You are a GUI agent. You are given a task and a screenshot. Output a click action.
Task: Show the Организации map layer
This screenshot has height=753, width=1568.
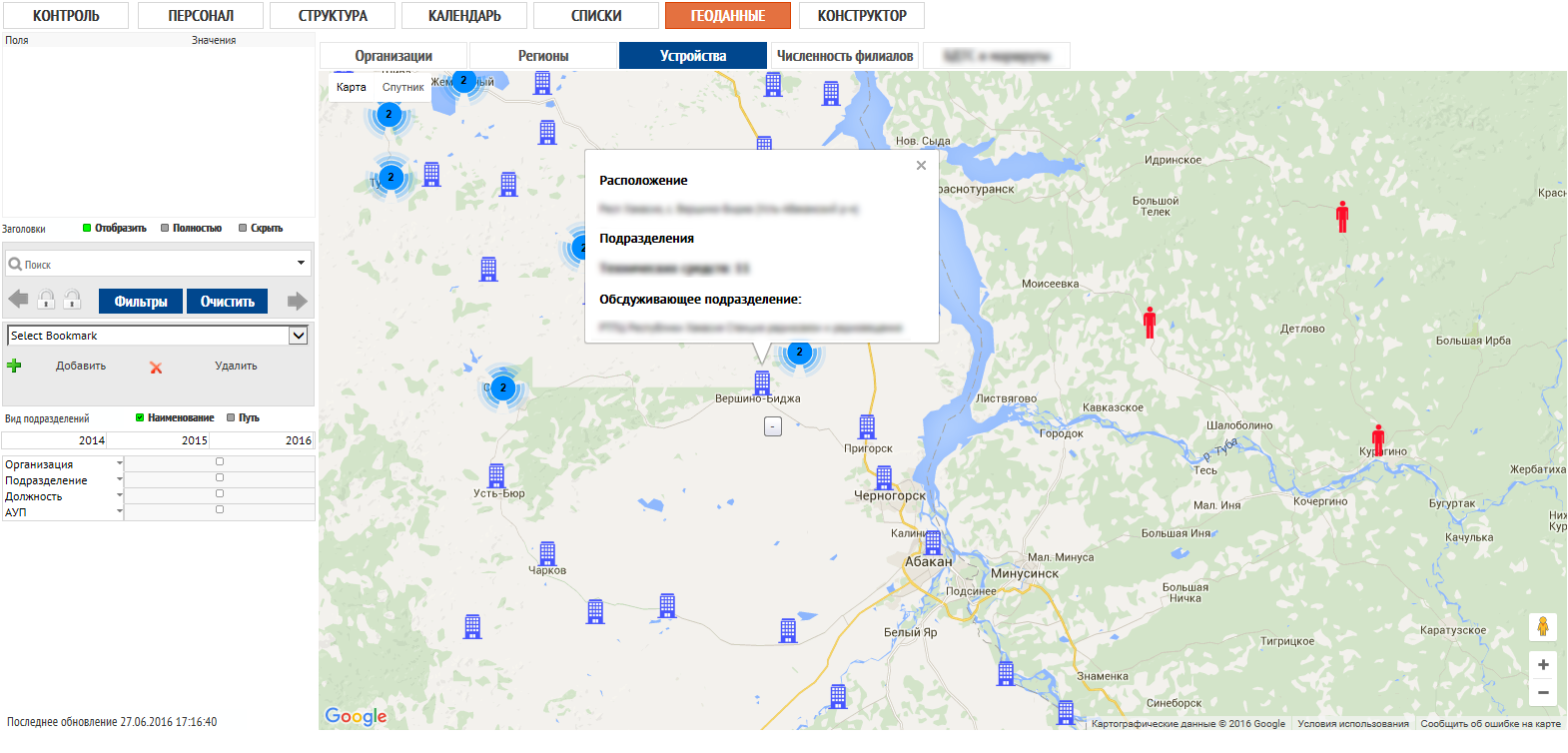click(x=393, y=56)
